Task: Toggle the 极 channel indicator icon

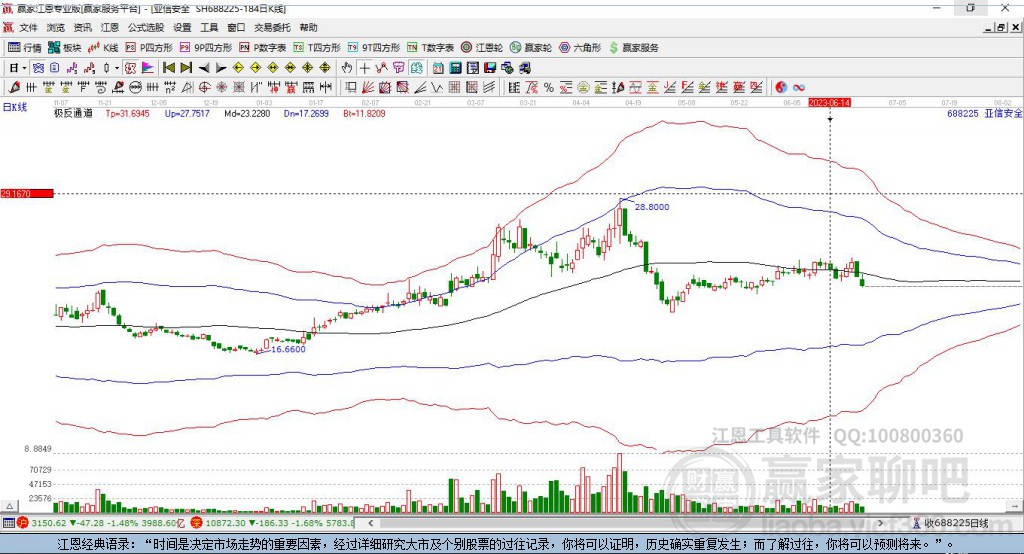Action: point(131,68)
